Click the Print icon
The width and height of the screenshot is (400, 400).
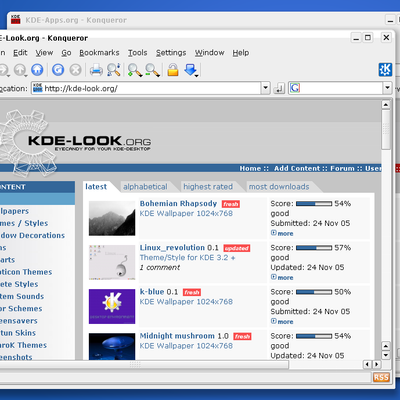tap(96, 70)
